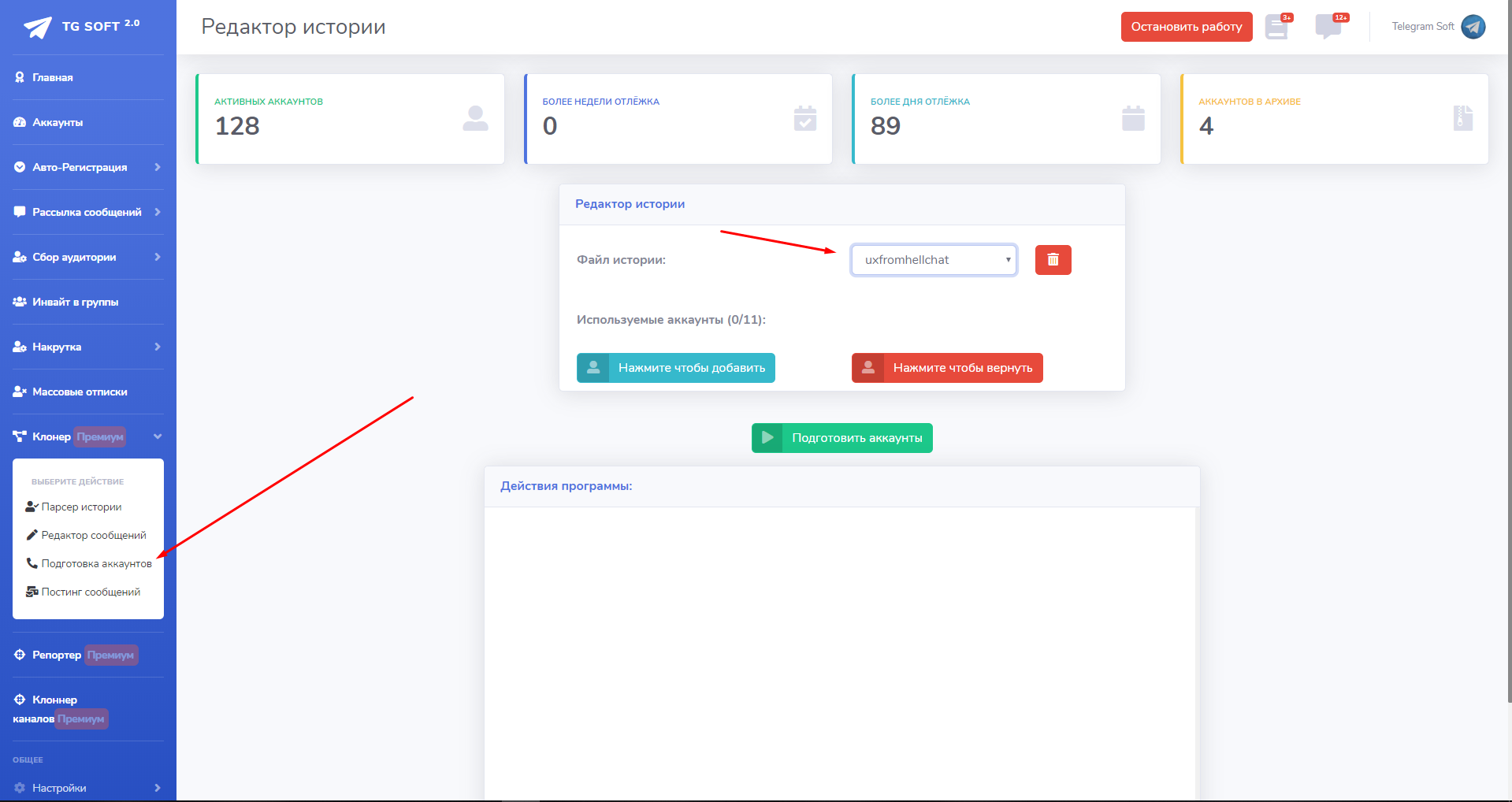Delete history file with trash button
Screen dimensions: 1512x802
[x=1053, y=260]
